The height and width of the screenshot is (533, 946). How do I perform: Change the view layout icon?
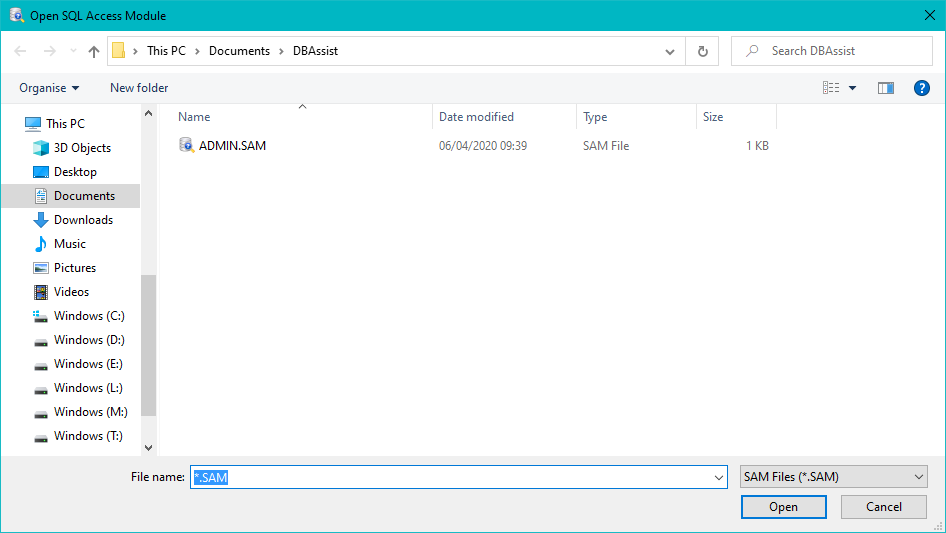click(x=831, y=88)
